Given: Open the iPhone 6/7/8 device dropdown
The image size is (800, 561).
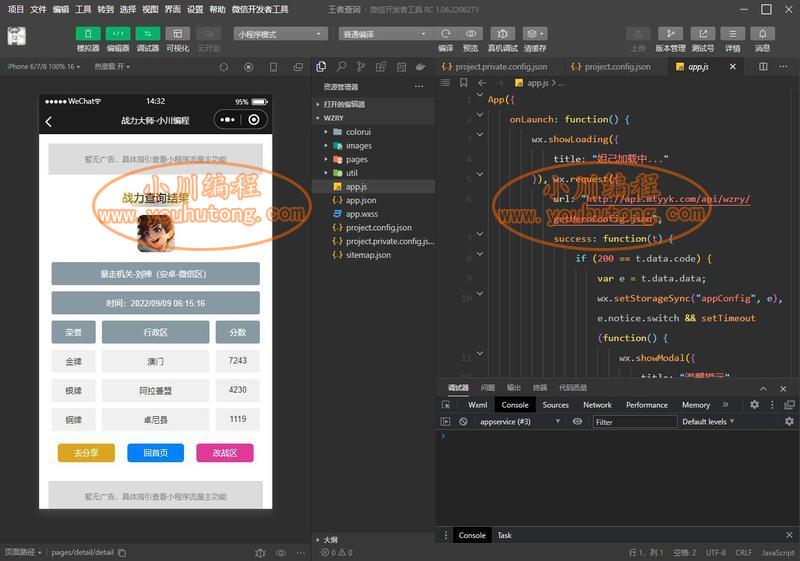Looking at the screenshot, I should (44, 67).
